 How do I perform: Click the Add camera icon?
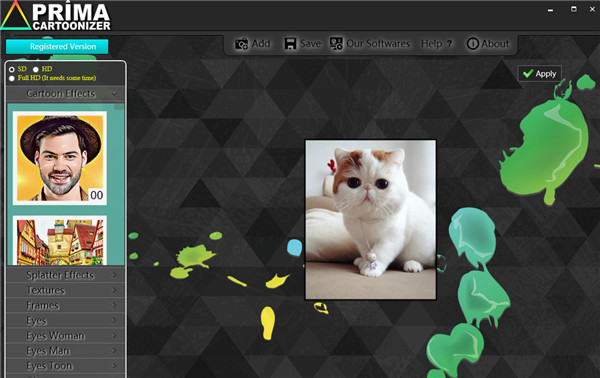point(241,44)
